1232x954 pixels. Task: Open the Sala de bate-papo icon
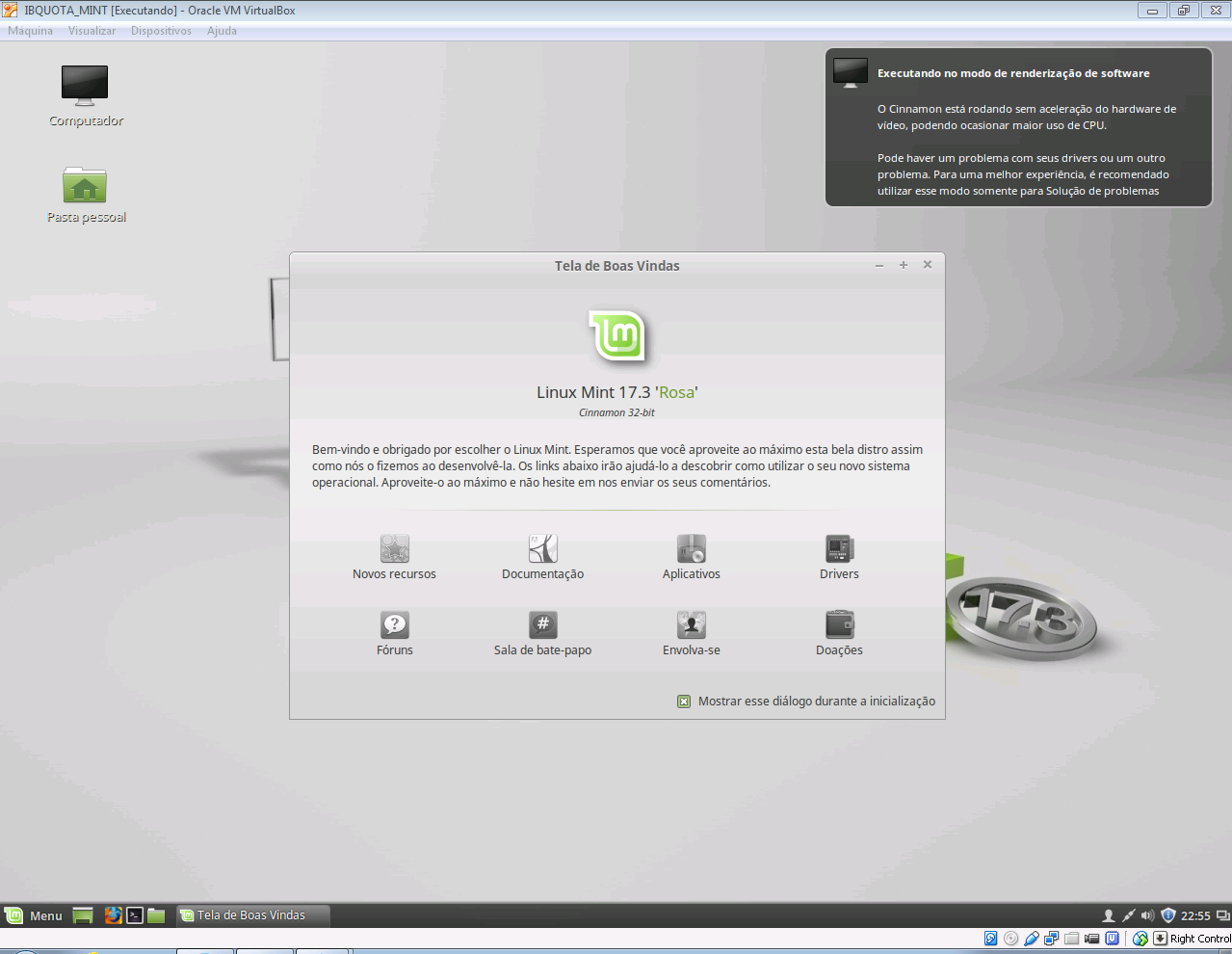click(543, 624)
